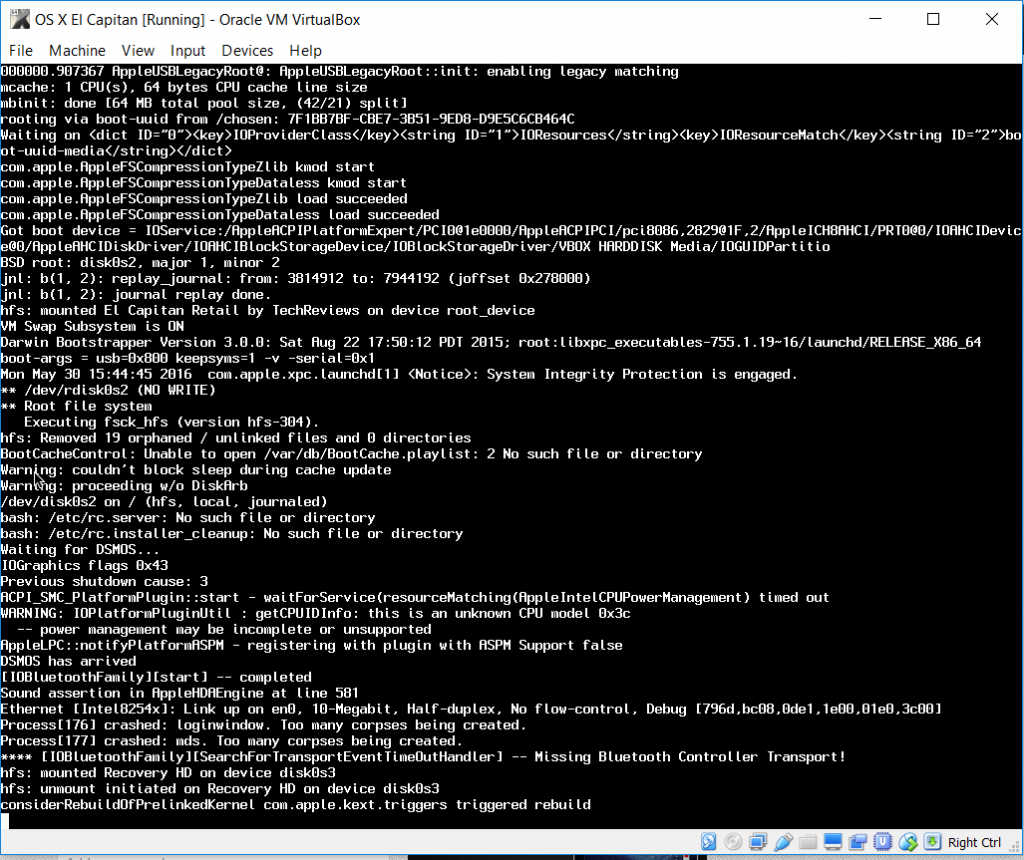
Task: Open the Input menu
Action: [x=187, y=50]
